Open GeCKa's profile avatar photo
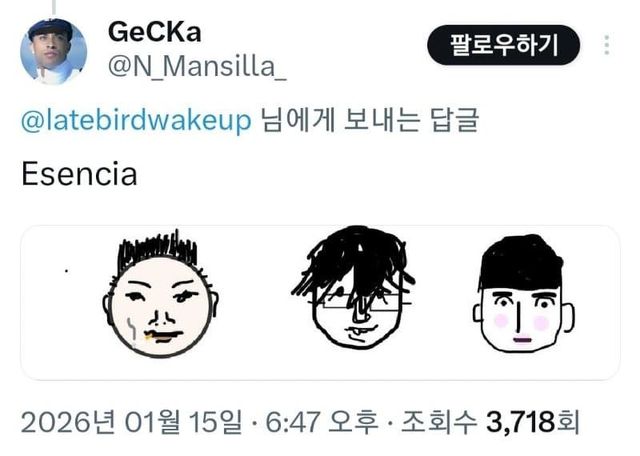Screen dimensions: 640x456 (x=53, y=51)
